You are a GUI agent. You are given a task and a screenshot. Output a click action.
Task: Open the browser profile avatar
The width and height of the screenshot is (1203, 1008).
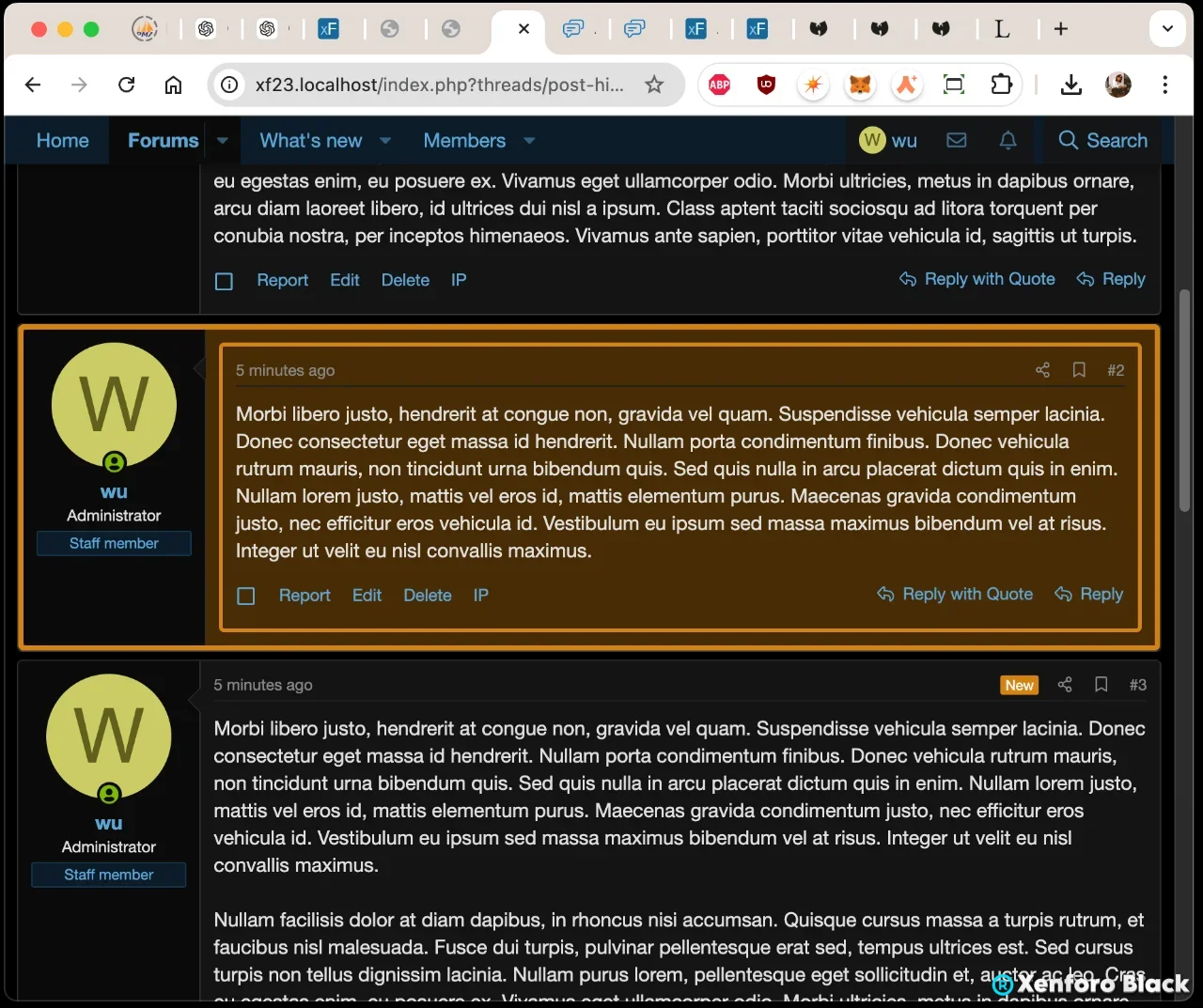[x=1118, y=85]
